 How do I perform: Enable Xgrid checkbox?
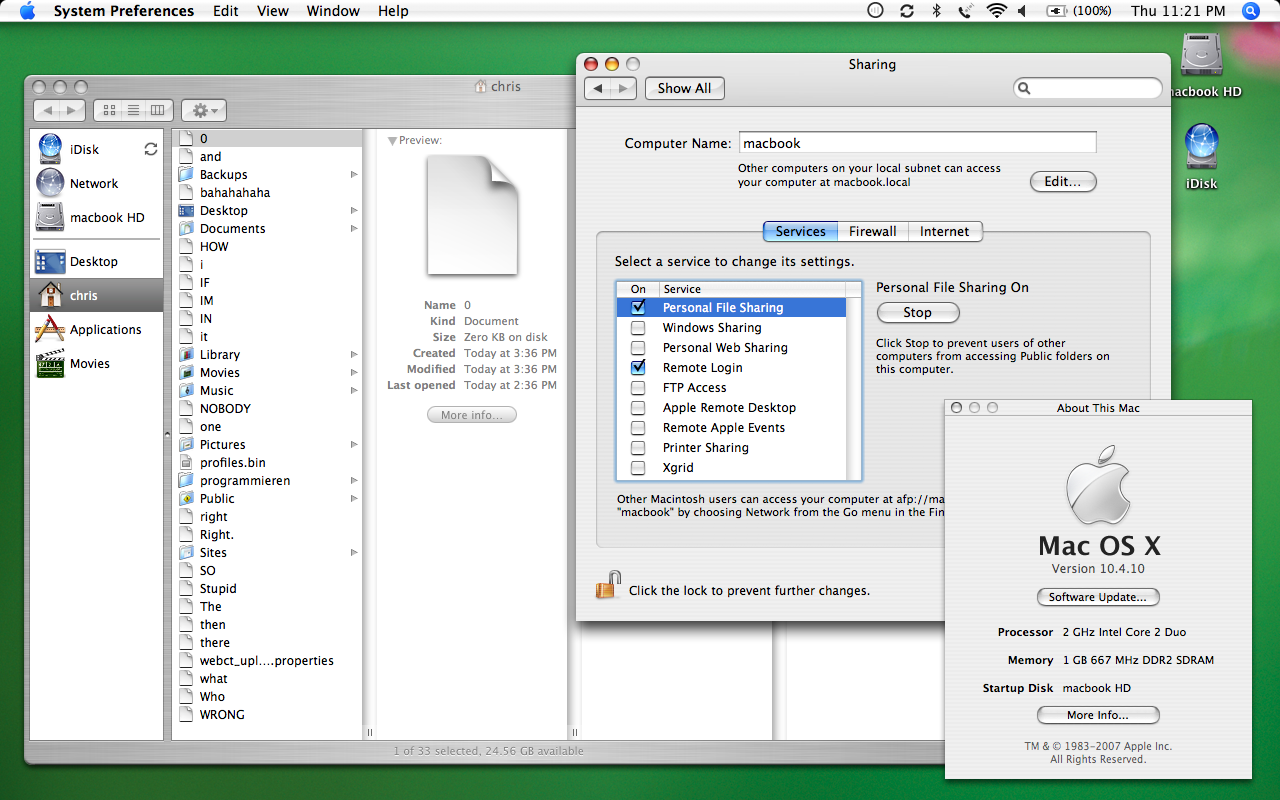click(x=638, y=467)
